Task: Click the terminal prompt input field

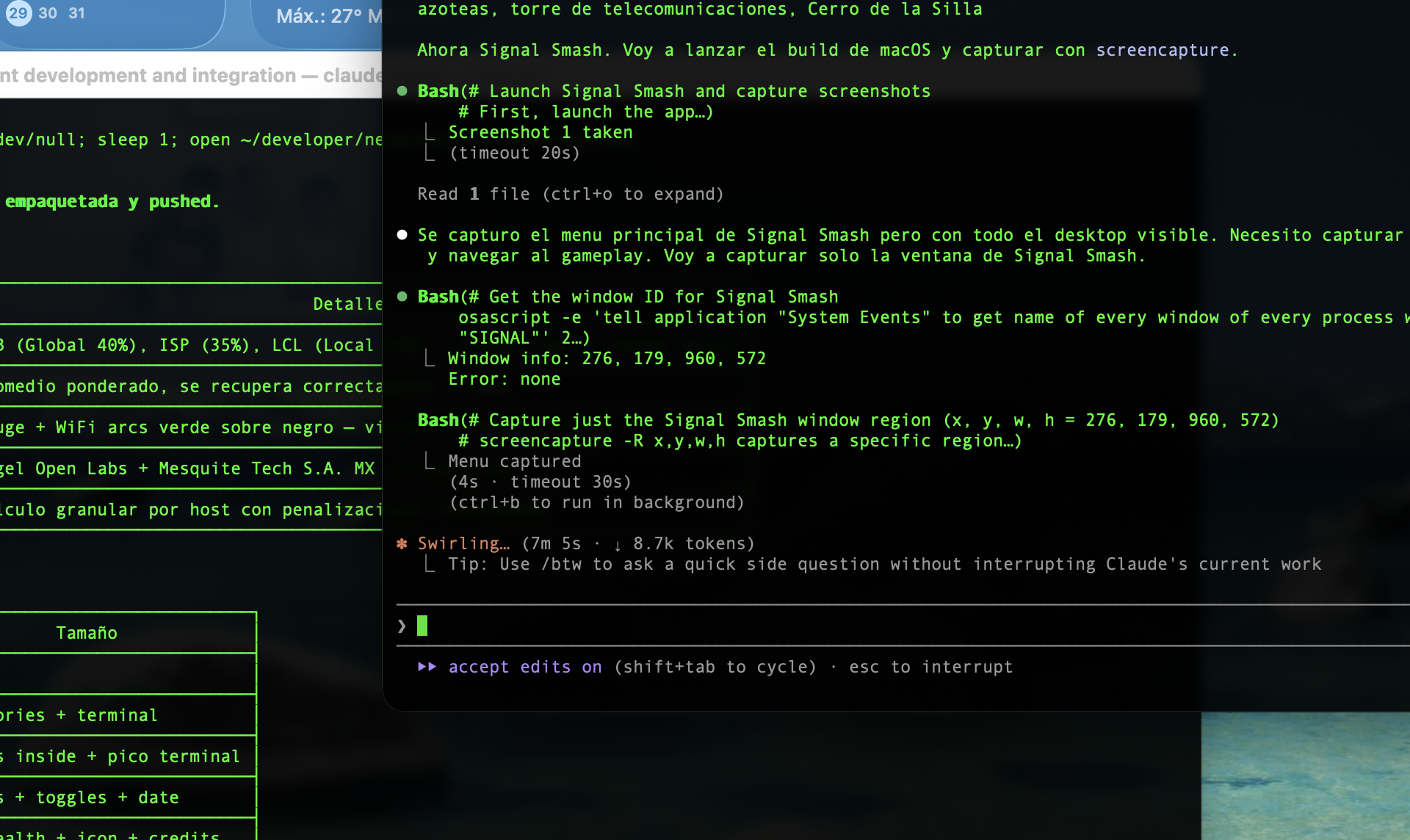Action: click(x=903, y=626)
